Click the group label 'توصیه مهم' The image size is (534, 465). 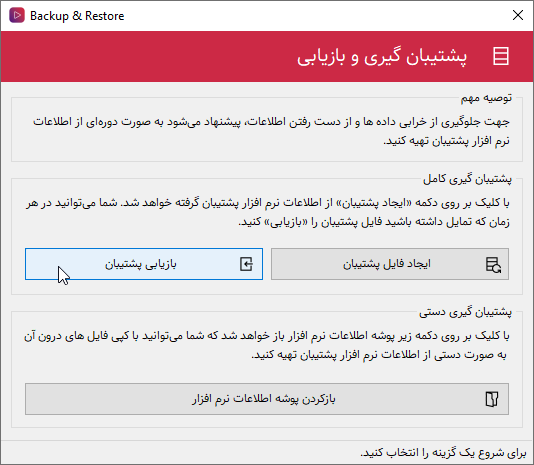click(x=486, y=98)
